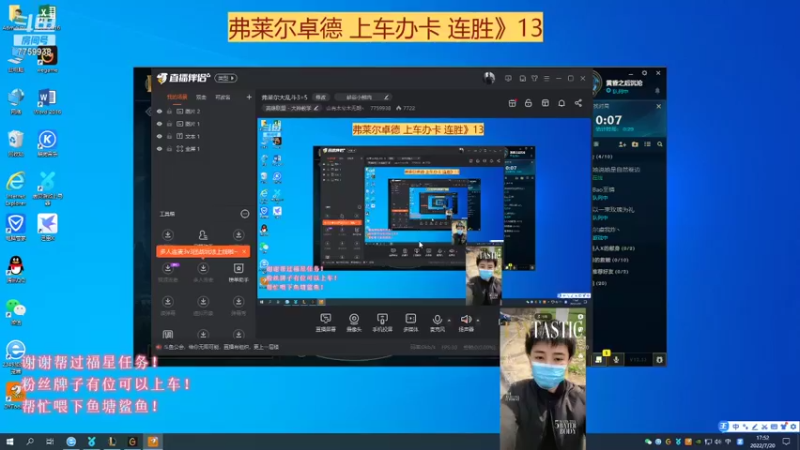Open the person-shaped tool in the toolbox

pyautogui.click(x=203, y=235)
